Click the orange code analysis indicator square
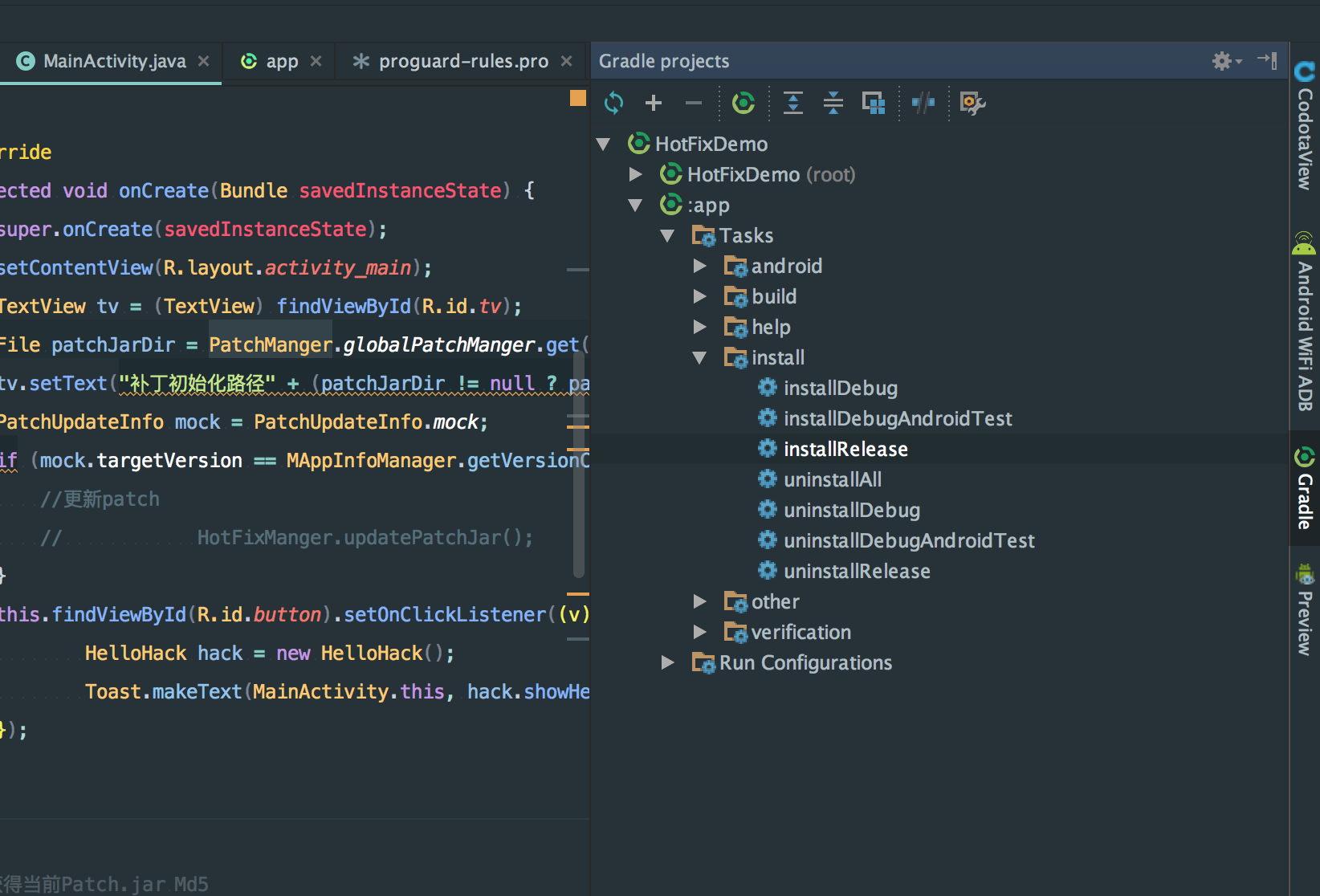This screenshot has width=1320, height=896. coord(578,98)
